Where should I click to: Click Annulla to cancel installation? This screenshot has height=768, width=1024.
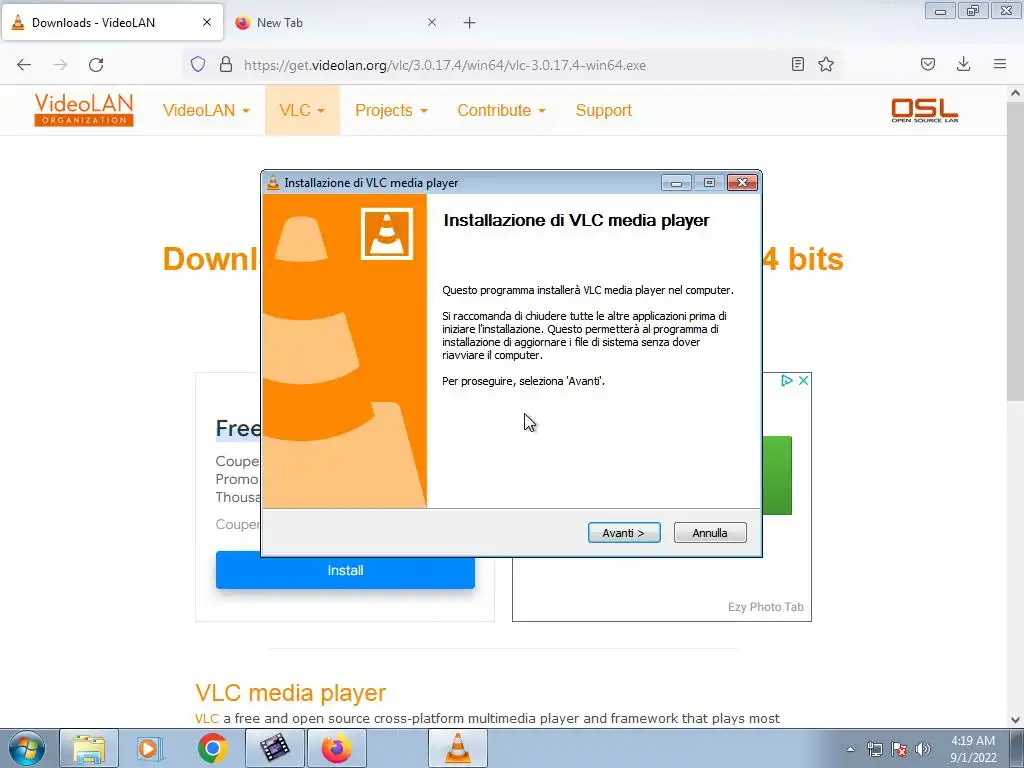click(710, 533)
